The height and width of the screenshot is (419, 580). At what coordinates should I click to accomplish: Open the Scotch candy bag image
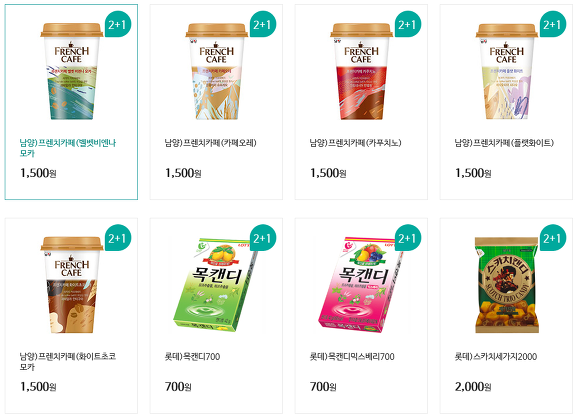pyautogui.click(x=506, y=285)
